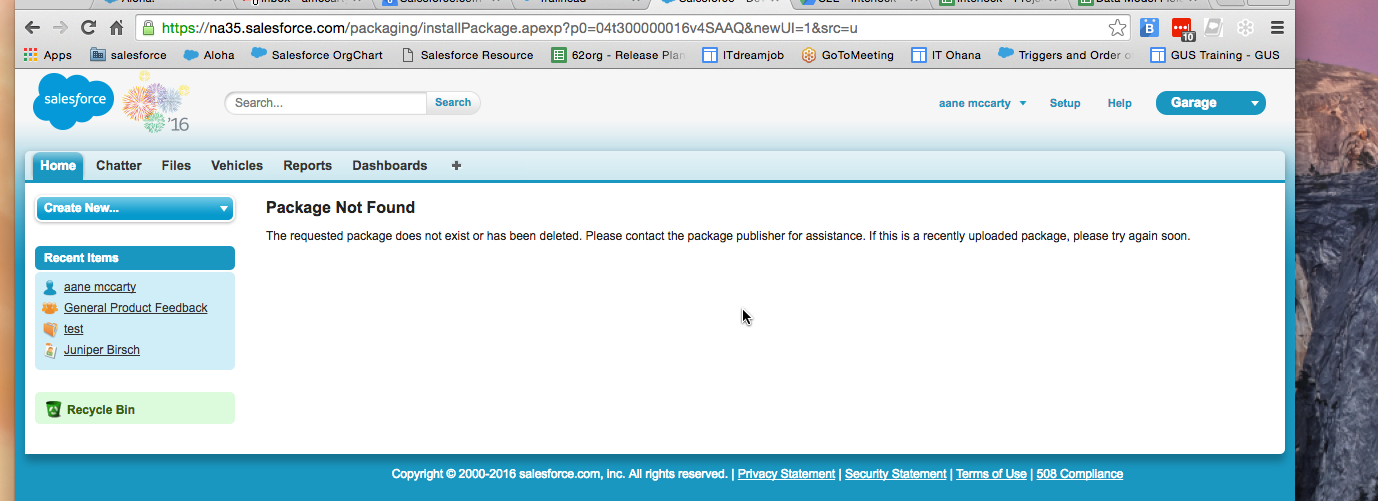Click the icon beside General Product Feedback
The height and width of the screenshot is (501, 1378).
(x=50, y=308)
